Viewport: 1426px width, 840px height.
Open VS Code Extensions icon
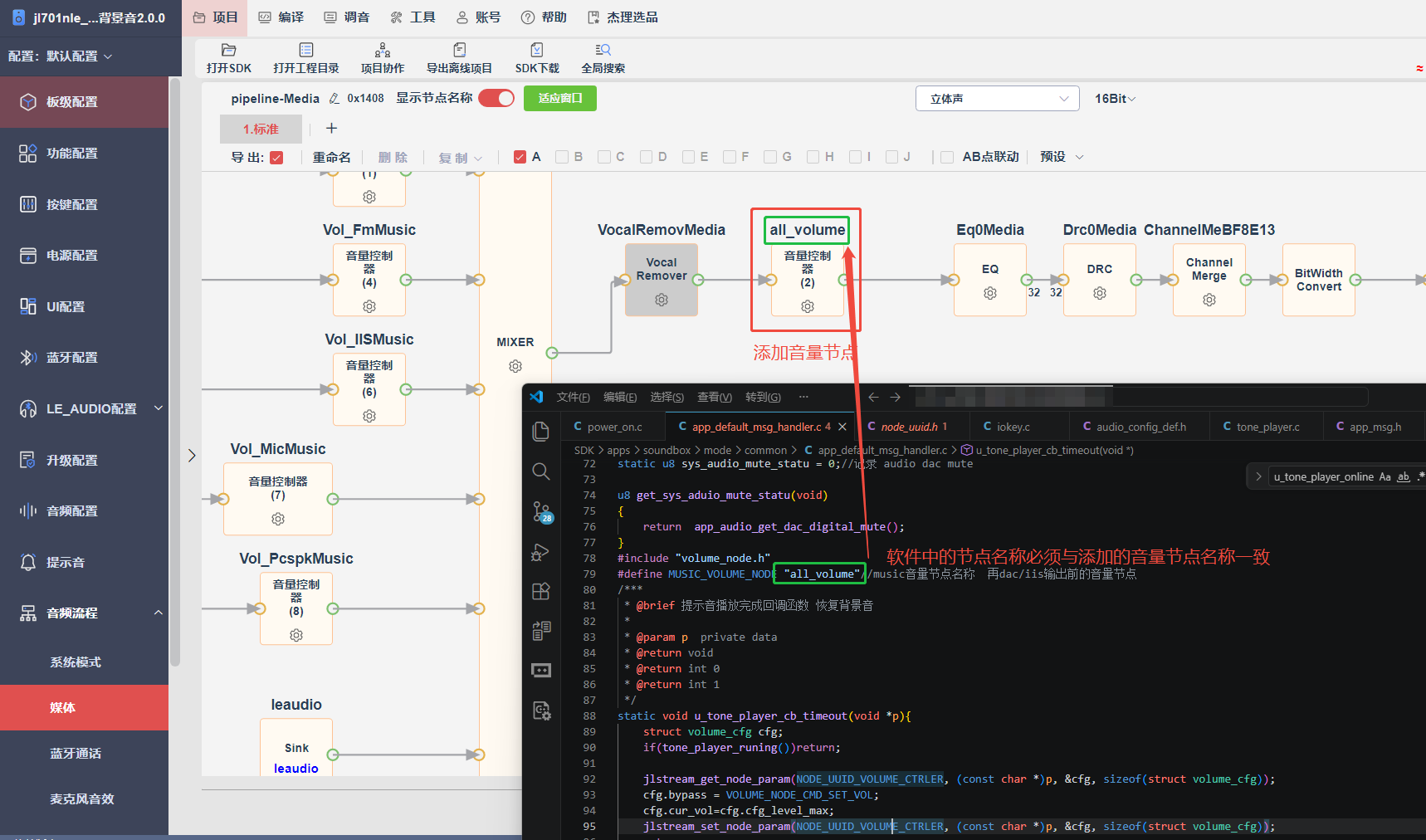[x=541, y=591]
